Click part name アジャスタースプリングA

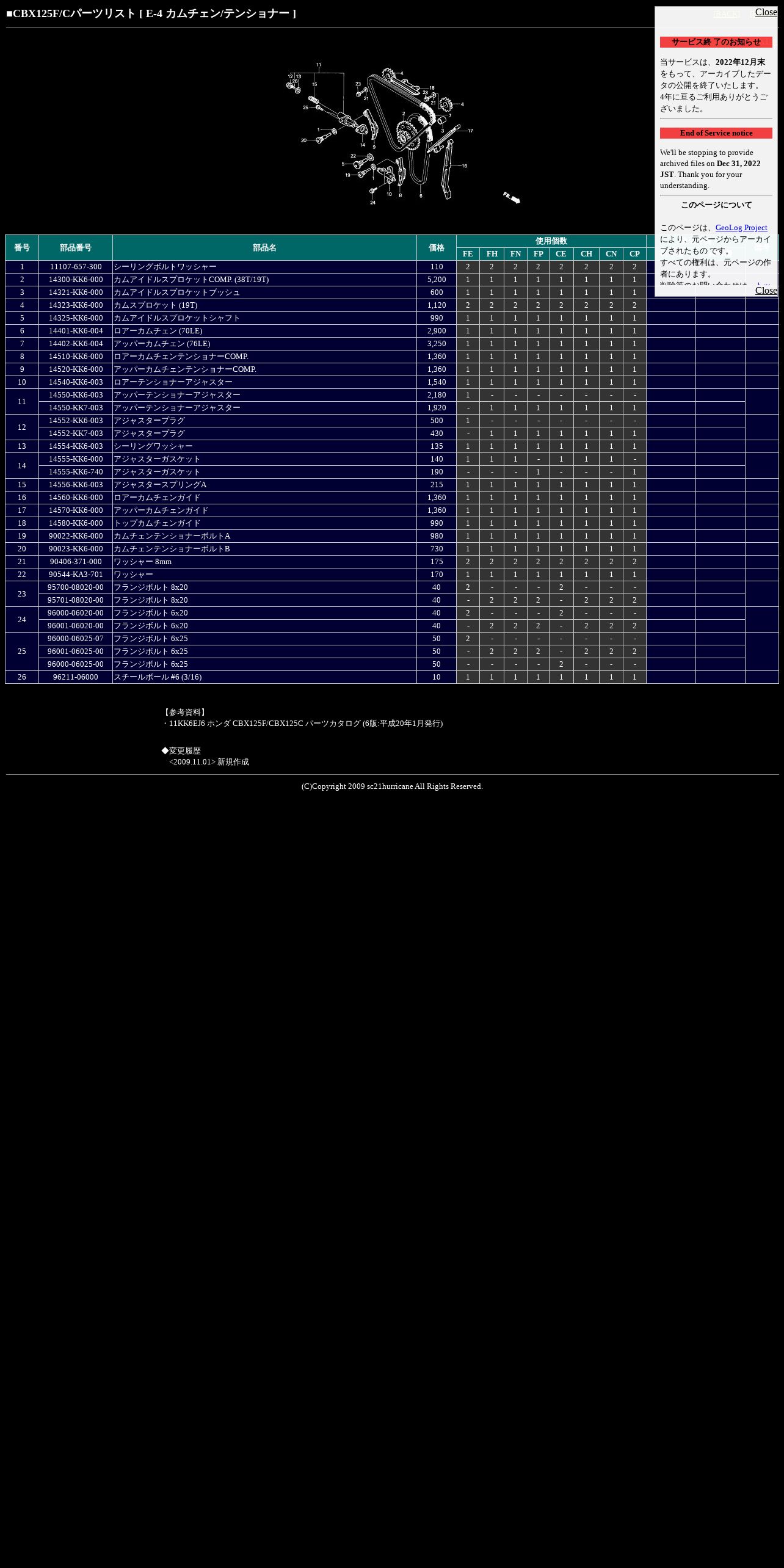coord(160,485)
